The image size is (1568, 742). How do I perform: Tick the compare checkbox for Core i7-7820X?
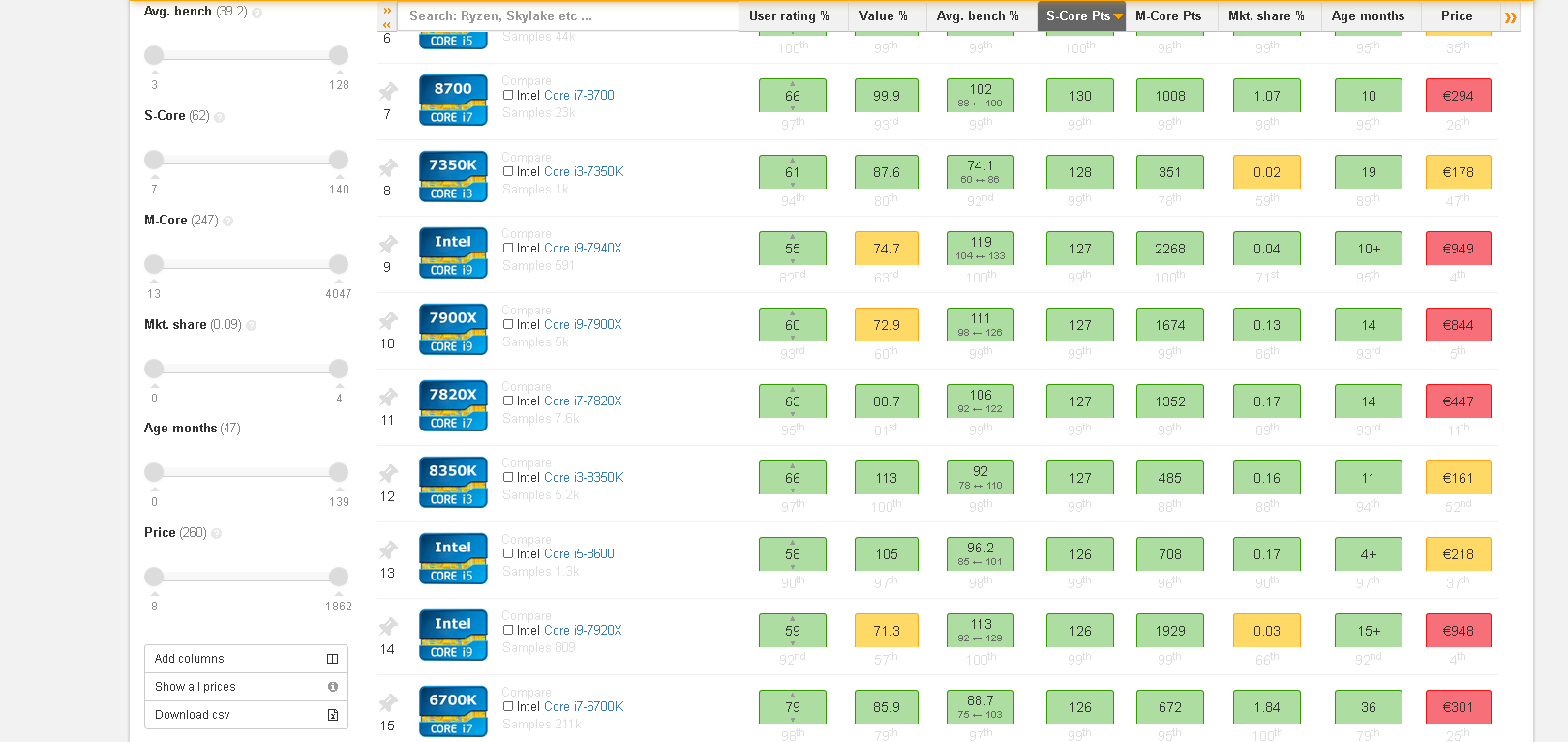pos(508,401)
